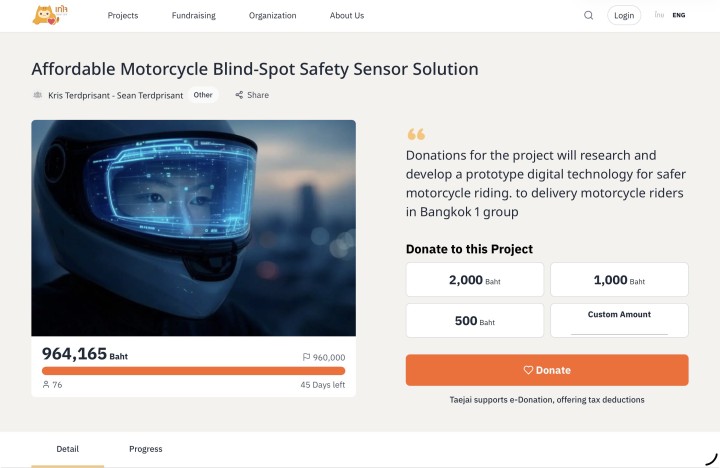Click the Share icon below the title

(240, 95)
